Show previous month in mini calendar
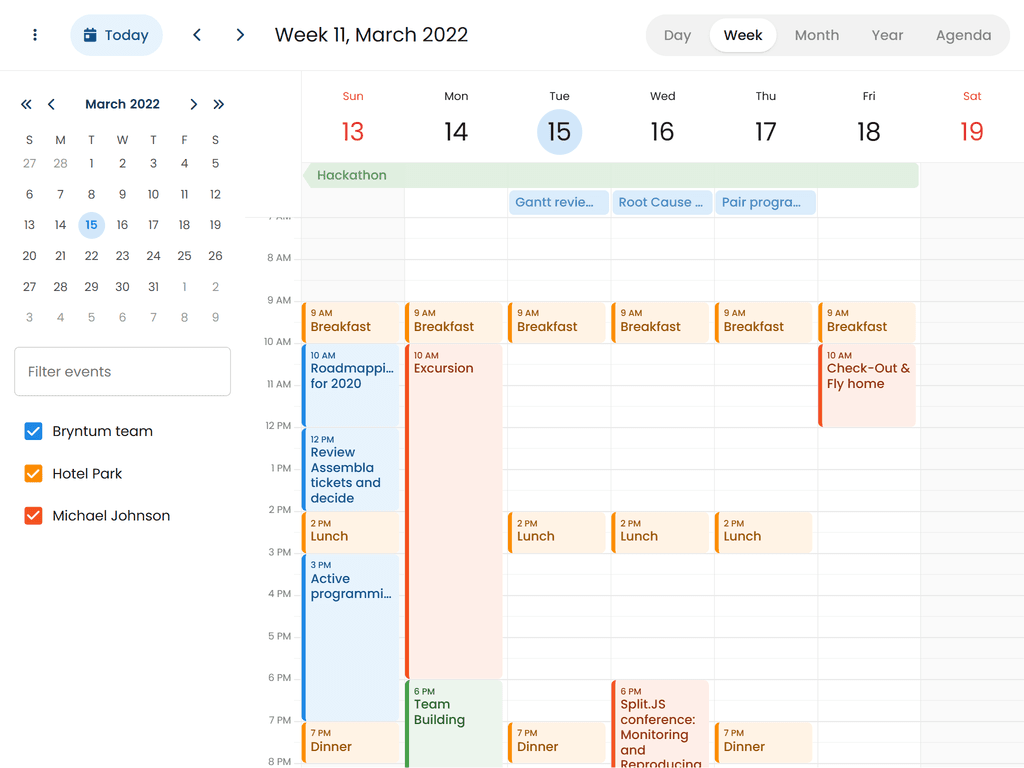Image resolution: width=1024 pixels, height=768 pixels. tap(51, 104)
